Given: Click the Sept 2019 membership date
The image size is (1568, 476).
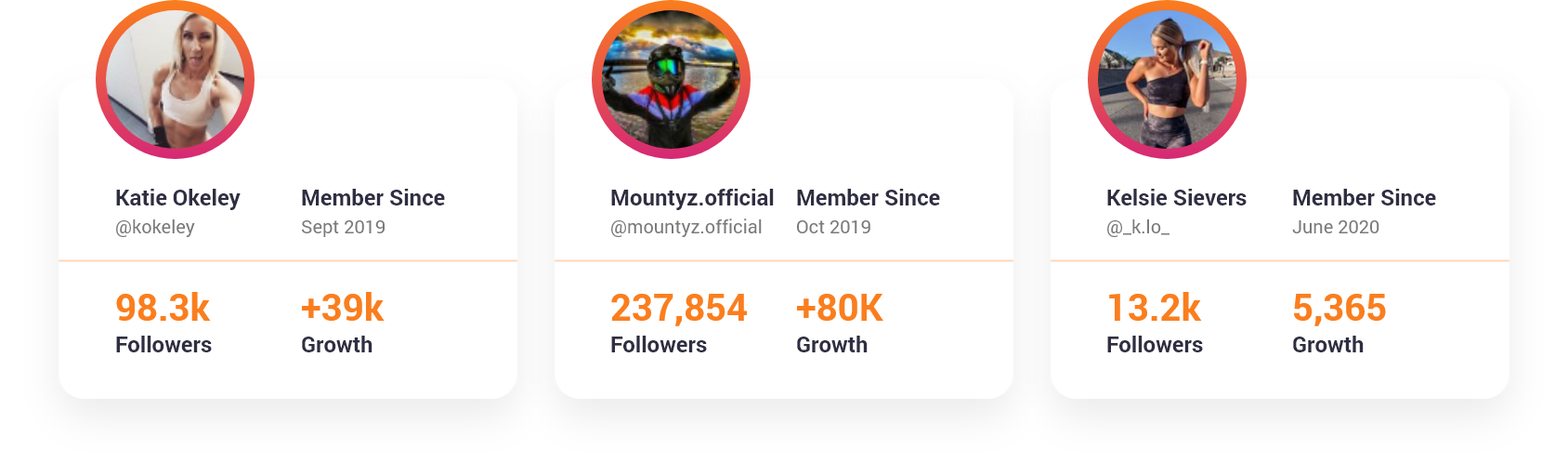Looking at the screenshot, I should [x=343, y=227].
